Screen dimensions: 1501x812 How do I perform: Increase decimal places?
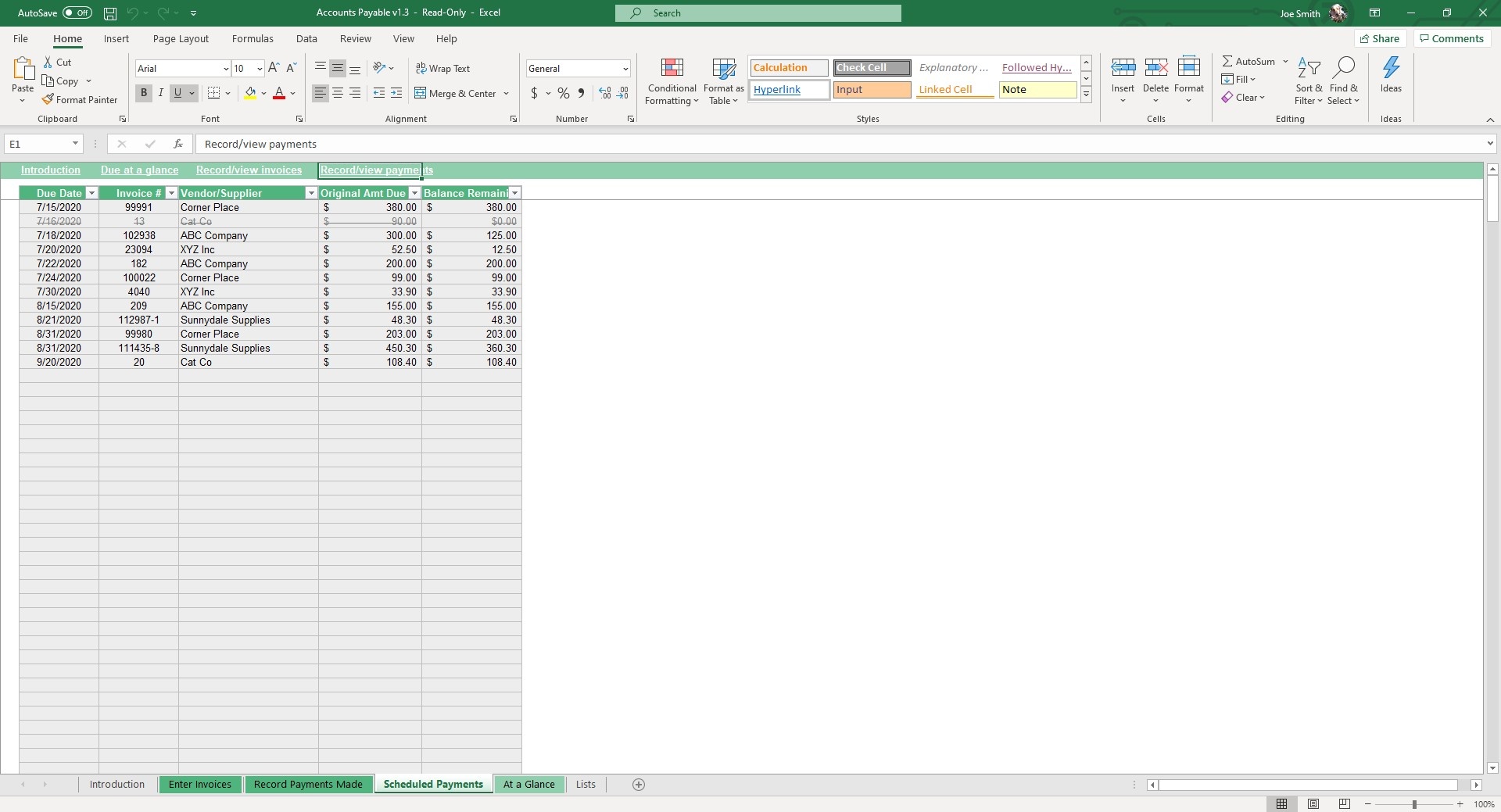(605, 93)
